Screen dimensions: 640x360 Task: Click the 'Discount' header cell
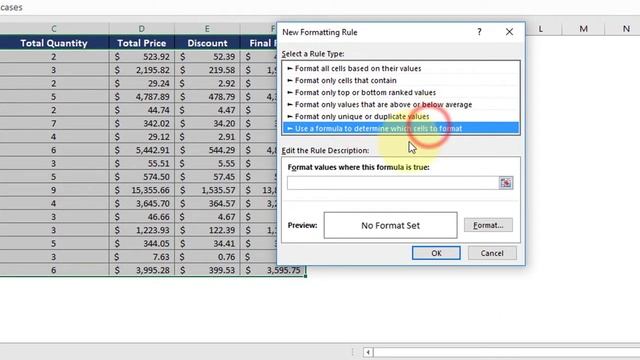point(207,43)
